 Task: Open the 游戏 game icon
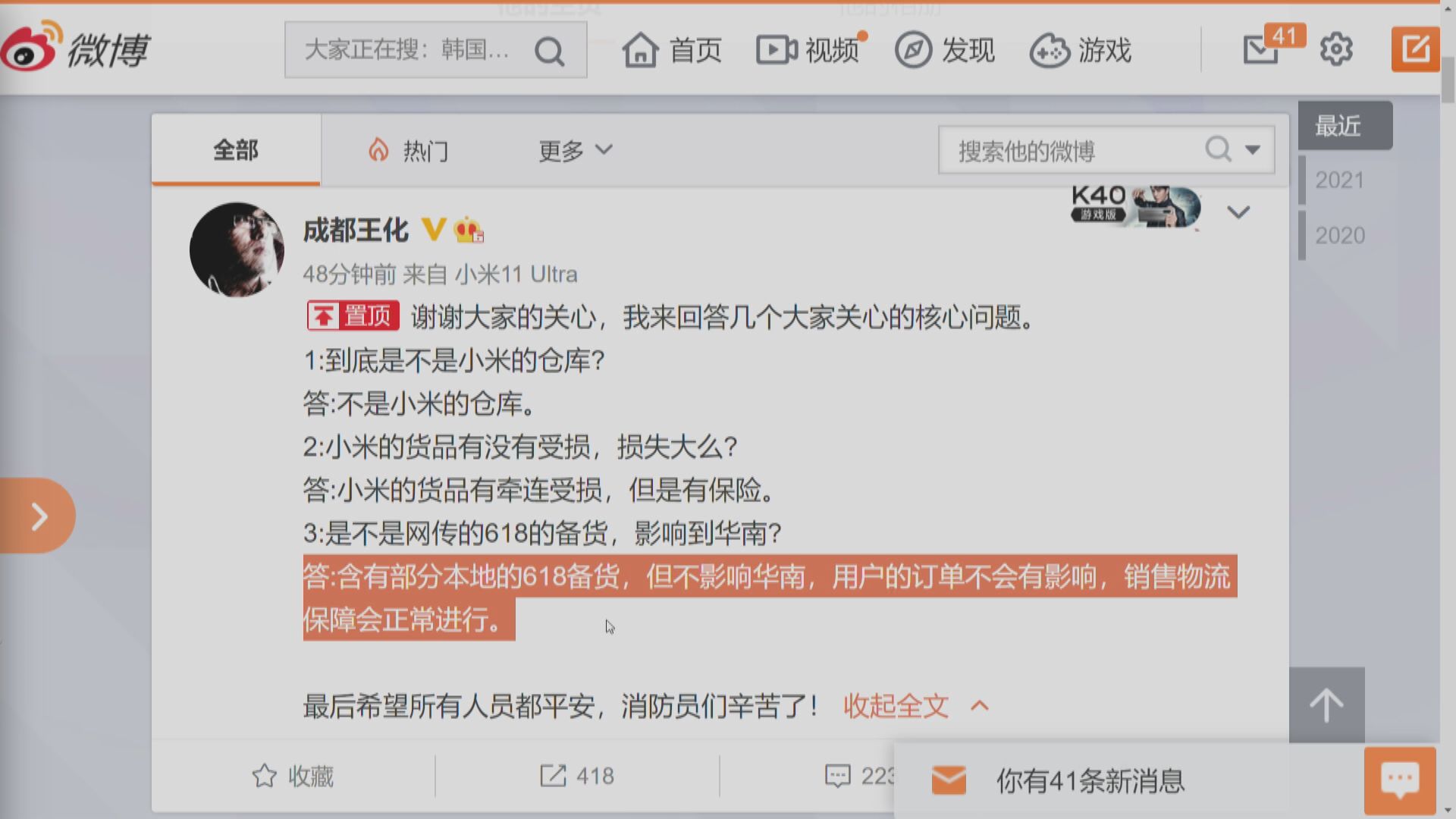pyautogui.click(x=1050, y=51)
